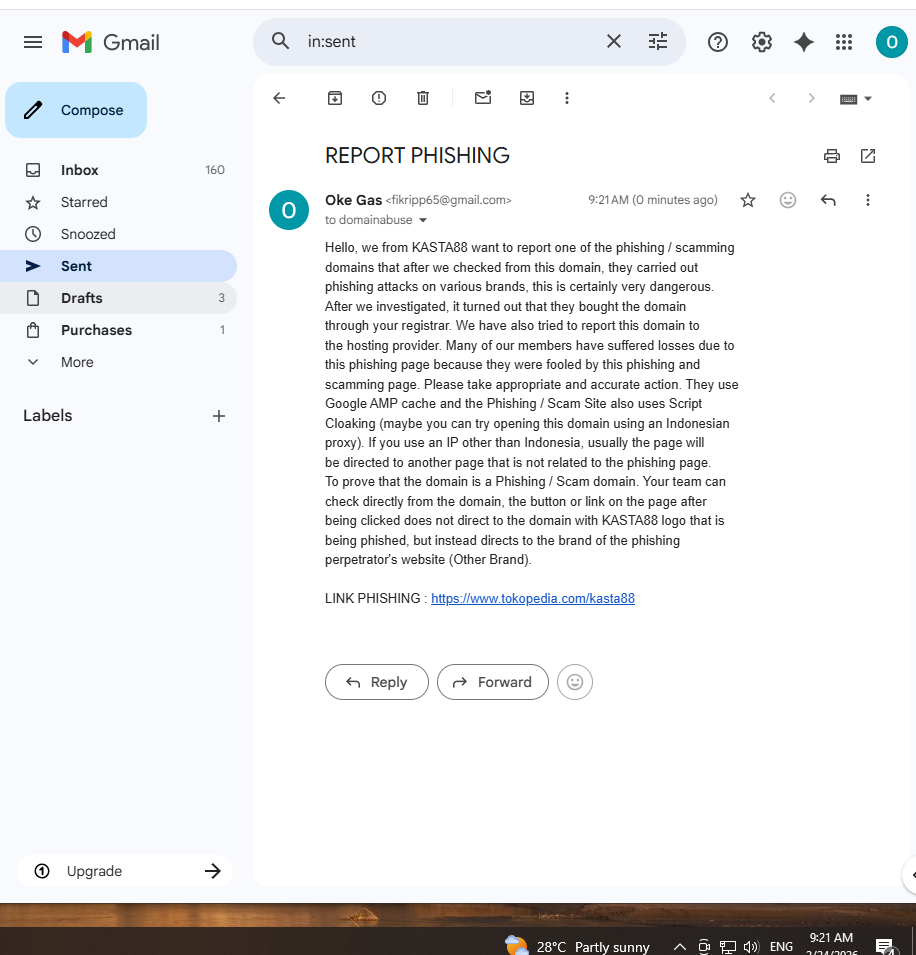The image size is (916, 955).
Task: Click in the search mail field
Action: (x=451, y=41)
